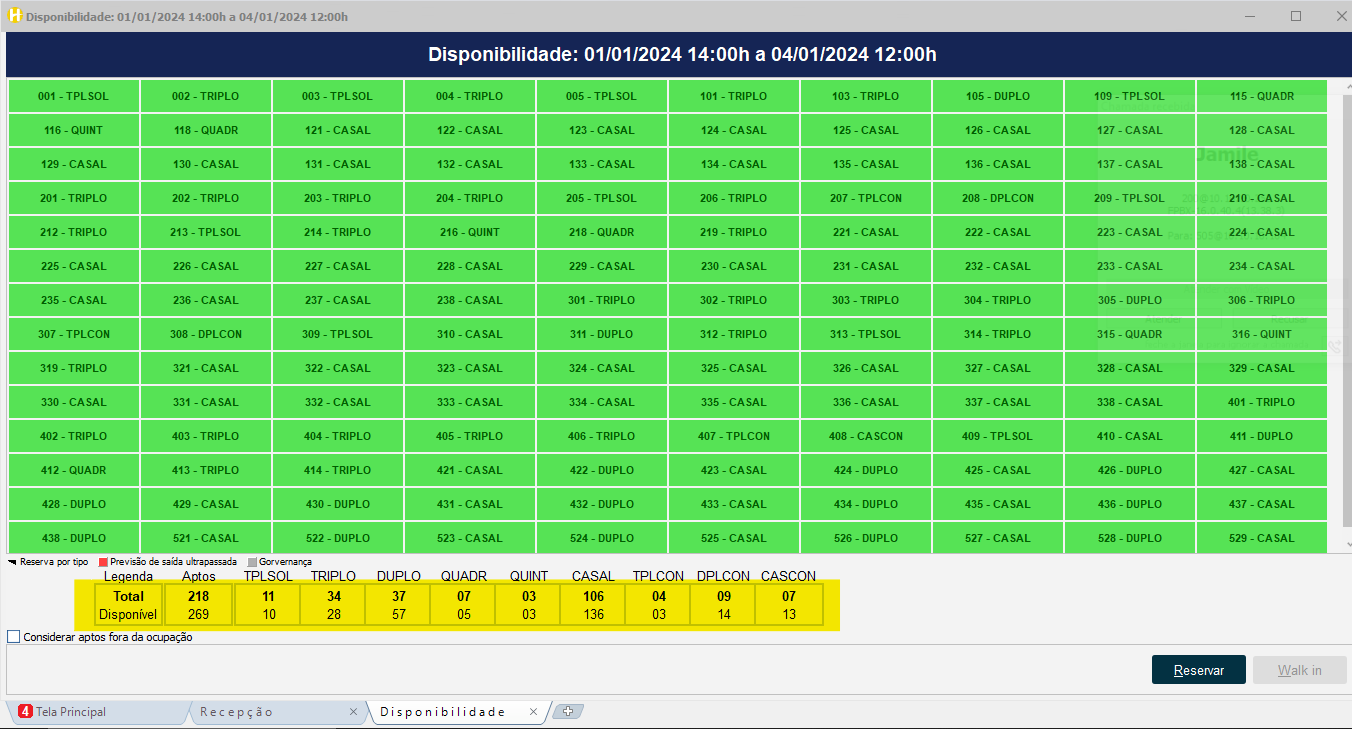
Task: Choose room 408 - CASCON
Action: point(866,436)
